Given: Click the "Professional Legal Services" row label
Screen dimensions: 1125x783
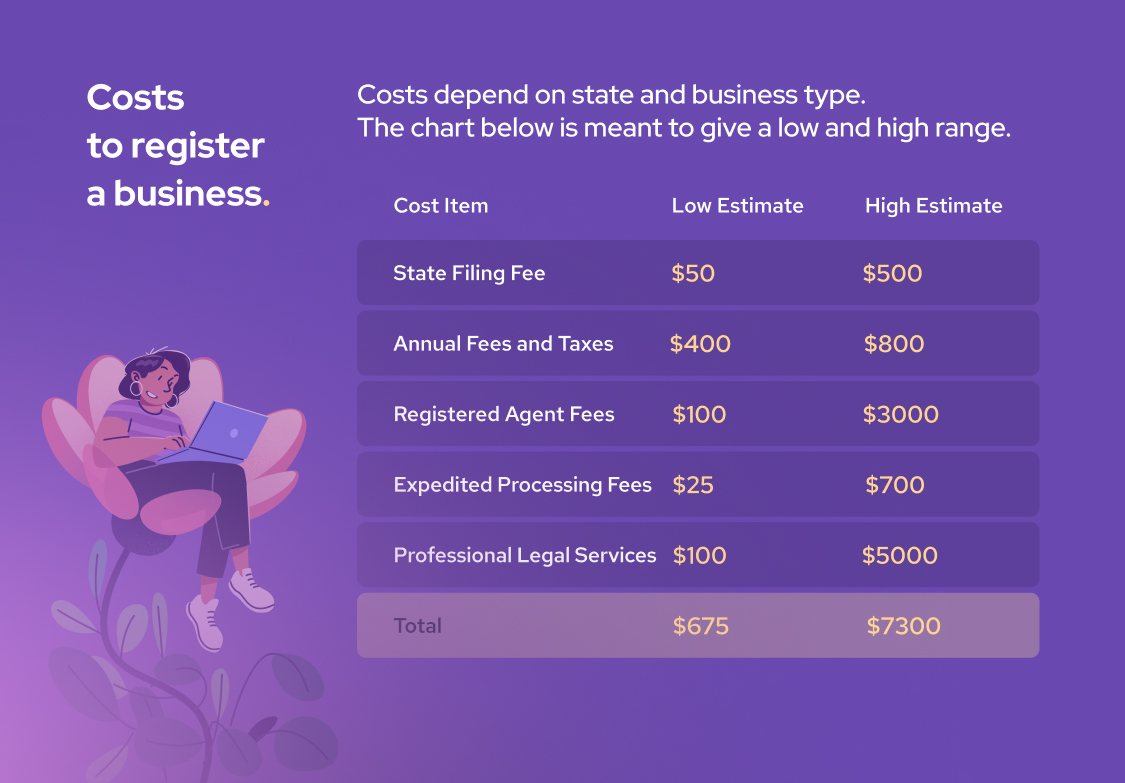Looking at the screenshot, I should pyautogui.click(x=525, y=555).
